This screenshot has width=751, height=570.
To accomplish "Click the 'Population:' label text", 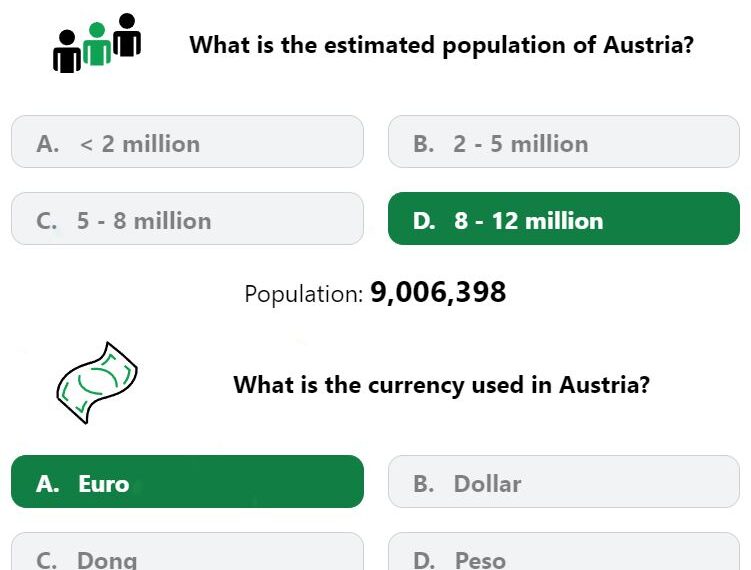I will point(304,294).
